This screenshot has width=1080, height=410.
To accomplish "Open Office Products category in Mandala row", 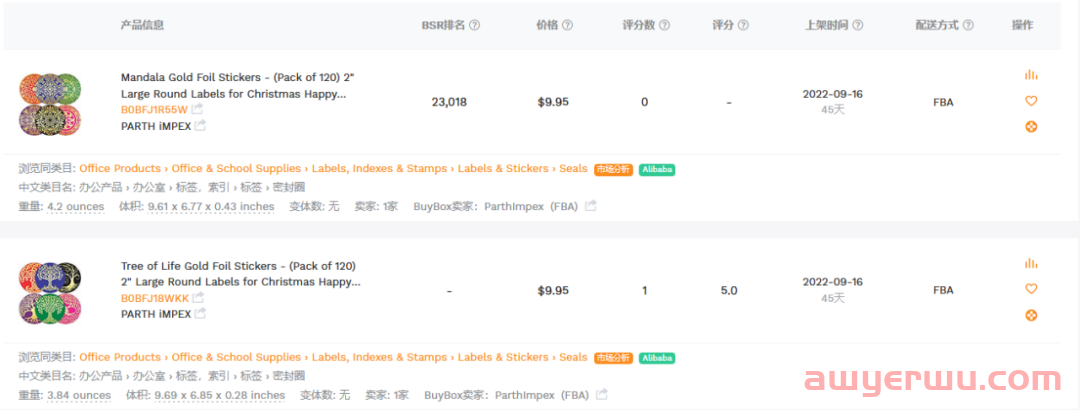I will 120,169.
